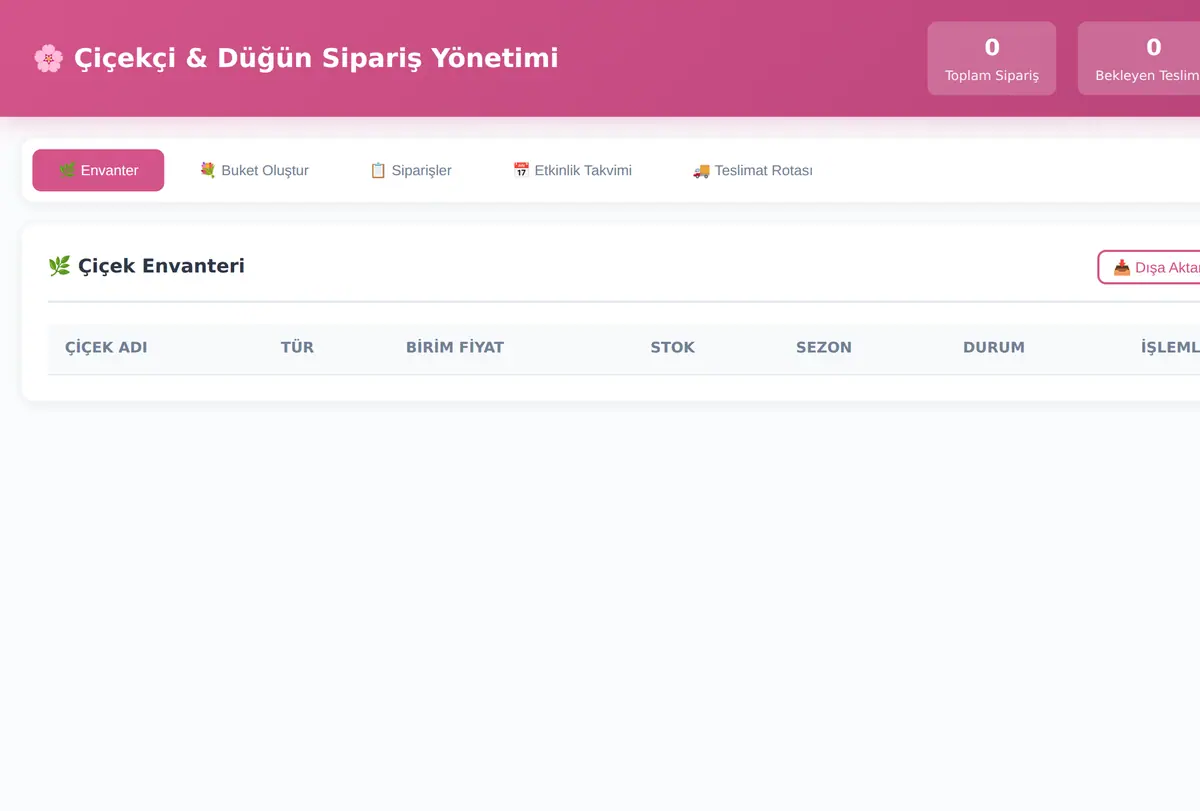Screen dimensions: 1200x811
Task: Click the Toplam Sipariş stat card
Action: point(992,59)
